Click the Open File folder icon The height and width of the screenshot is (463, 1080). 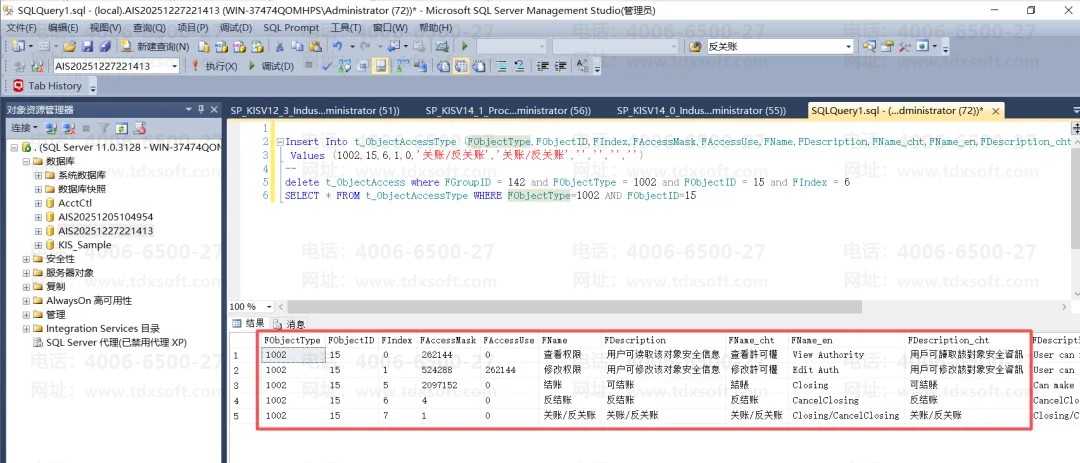(x=70, y=46)
